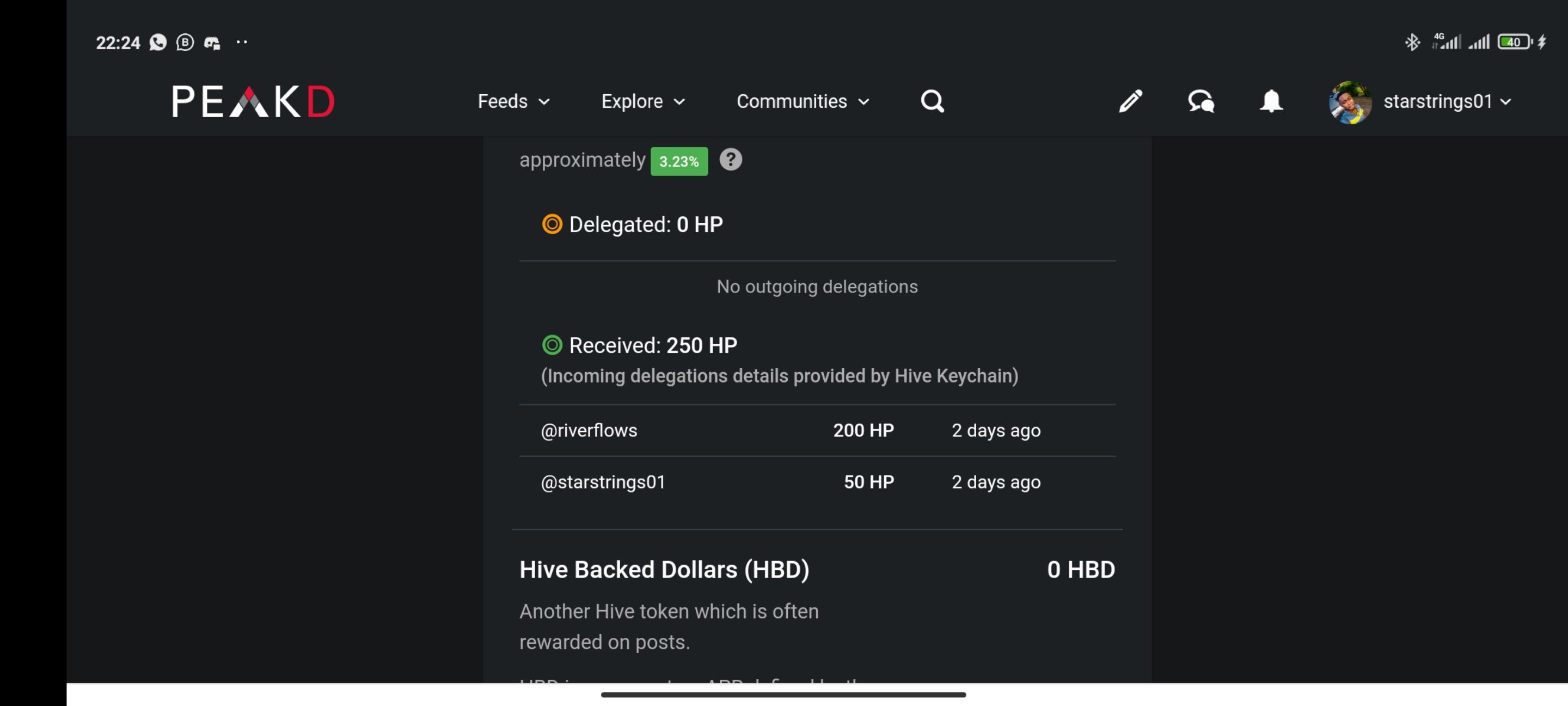Expand the Communities dropdown menu
Viewport: 1568px width, 706px height.
[x=803, y=101]
